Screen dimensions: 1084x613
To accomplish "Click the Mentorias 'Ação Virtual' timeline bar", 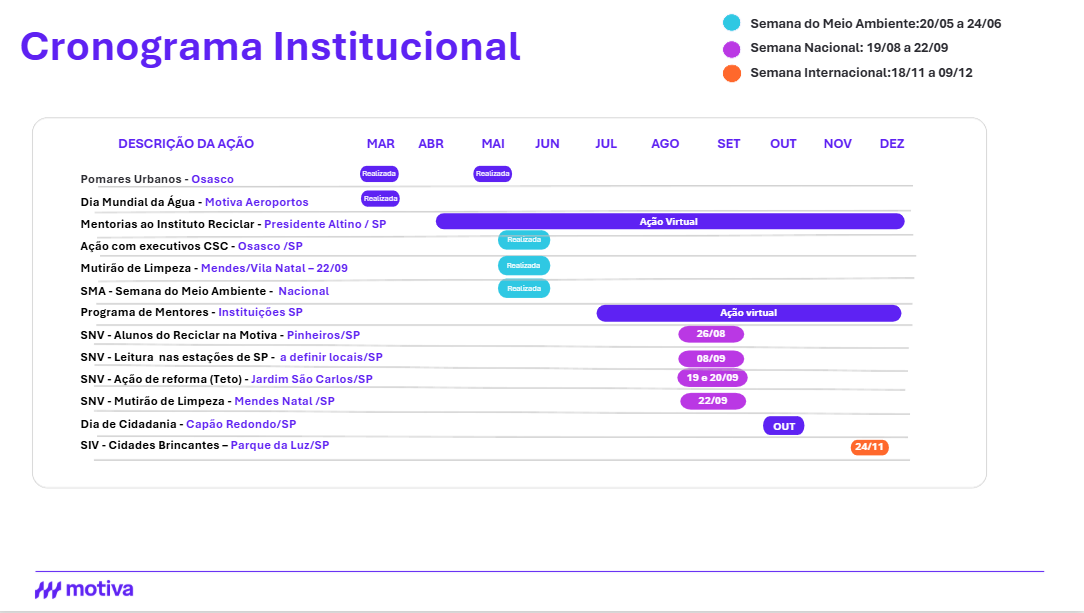I will coord(670,221).
